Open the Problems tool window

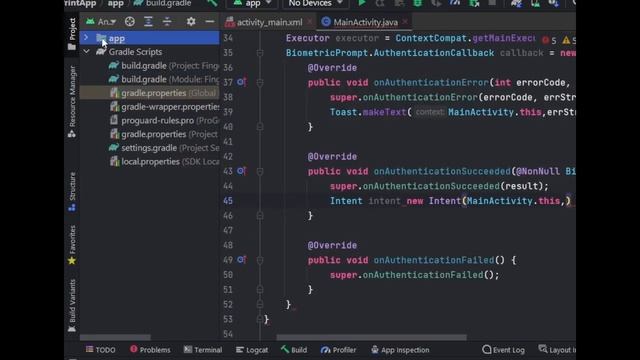[150, 350]
